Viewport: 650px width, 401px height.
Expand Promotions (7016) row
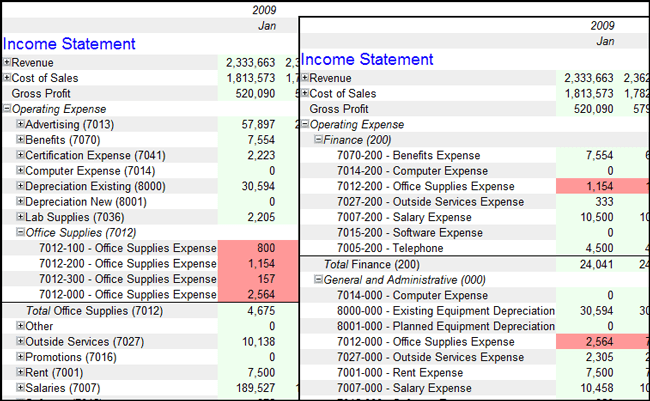click(x=20, y=357)
